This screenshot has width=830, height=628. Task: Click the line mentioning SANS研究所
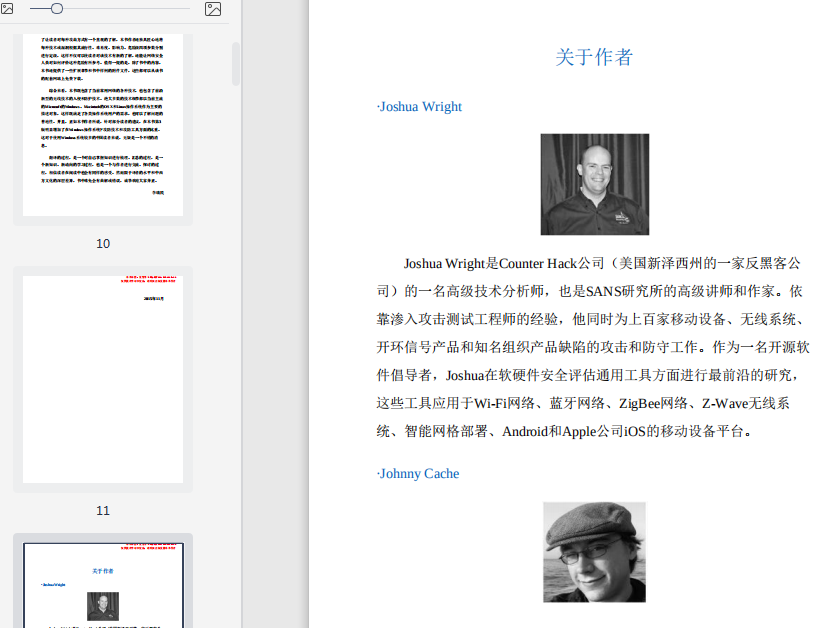pos(590,291)
